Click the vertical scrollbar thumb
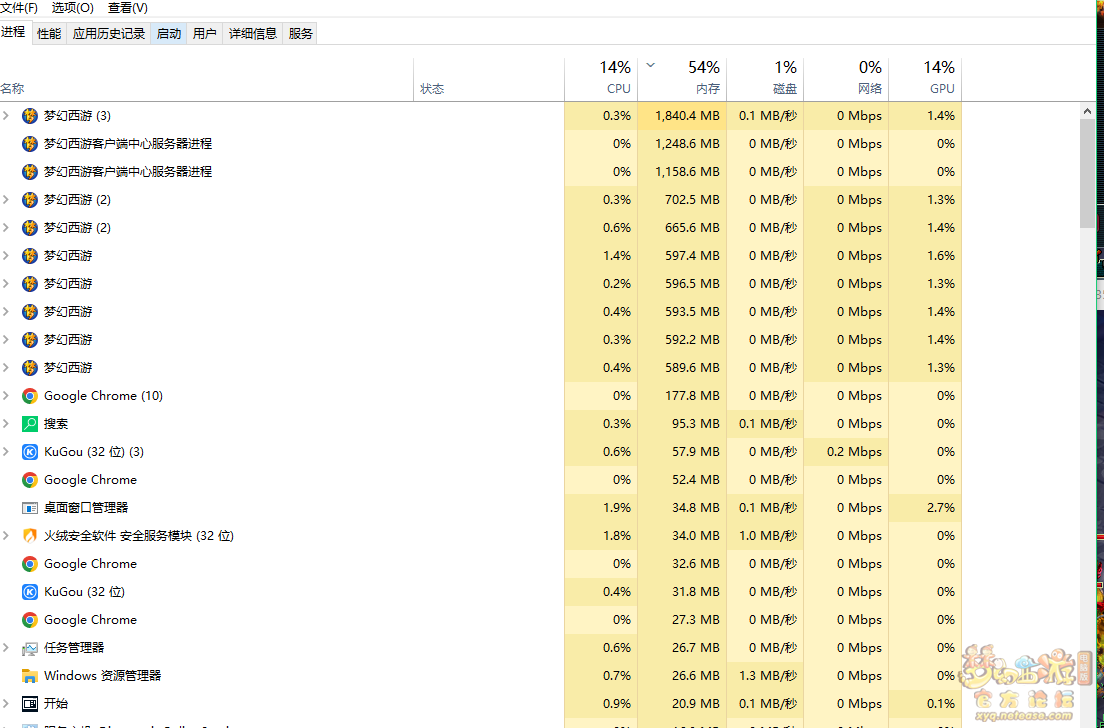The width and height of the screenshot is (1104, 728). pyautogui.click(x=1087, y=173)
